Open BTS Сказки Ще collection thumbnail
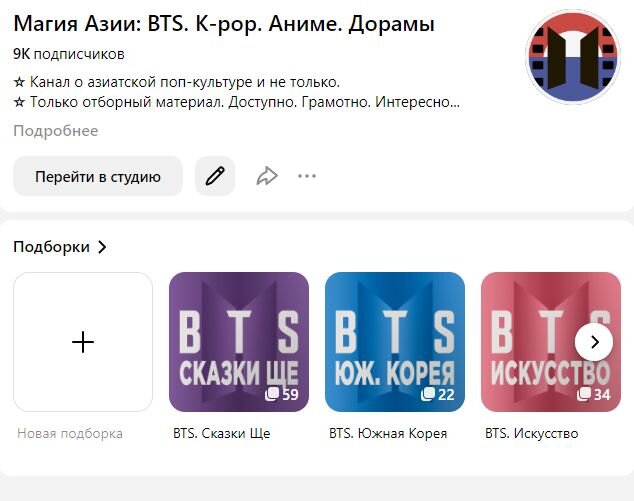This screenshot has width=634, height=501. coord(239,342)
